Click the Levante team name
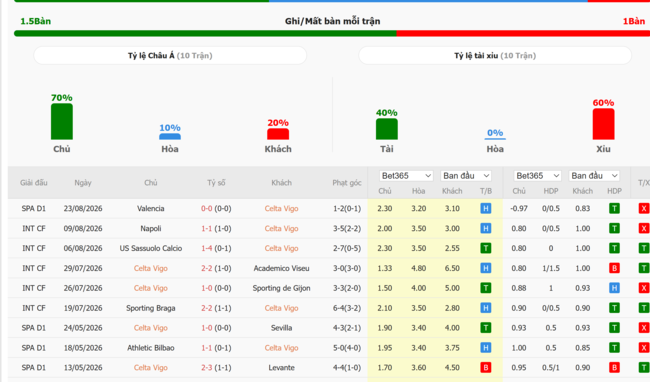The image size is (650, 382). (281, 367)
